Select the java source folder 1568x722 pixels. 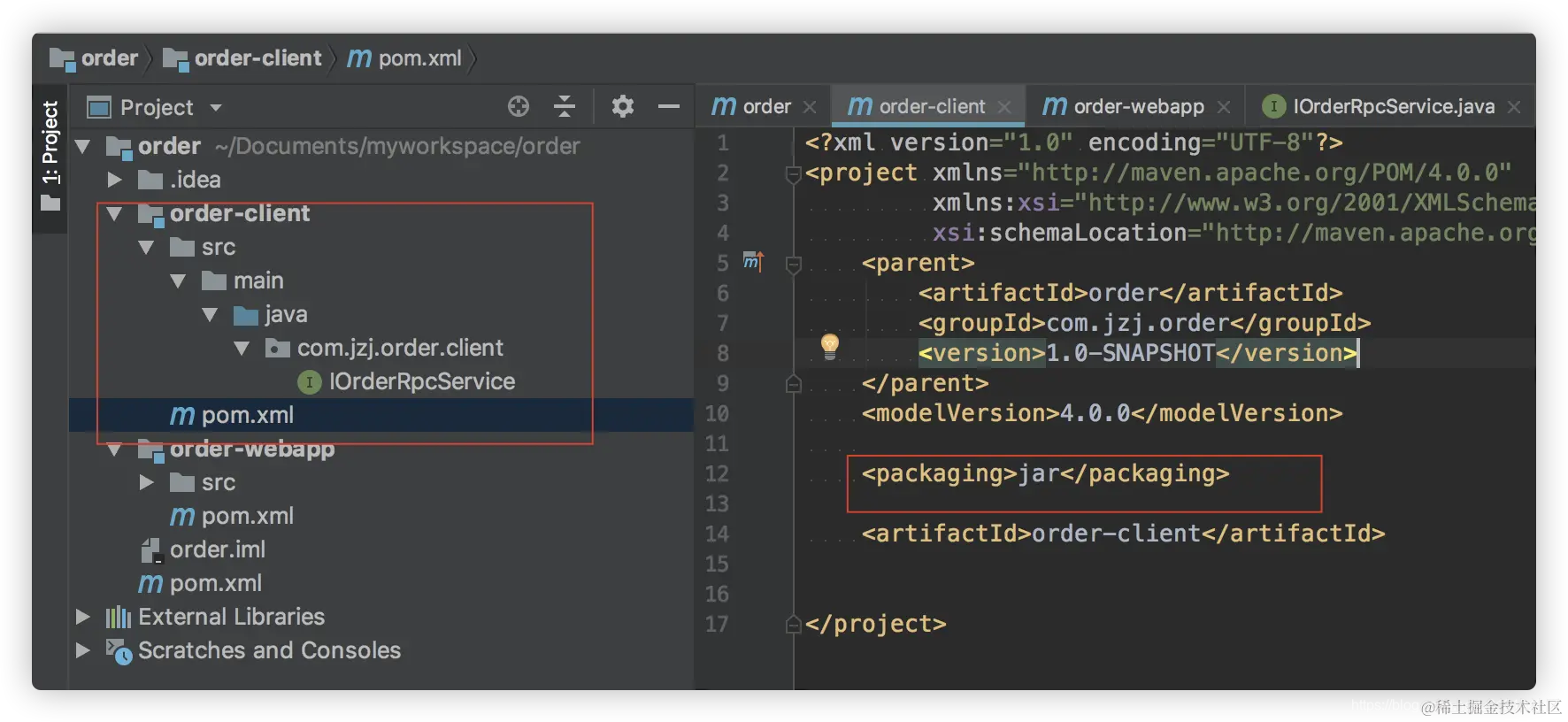point(286,314)
